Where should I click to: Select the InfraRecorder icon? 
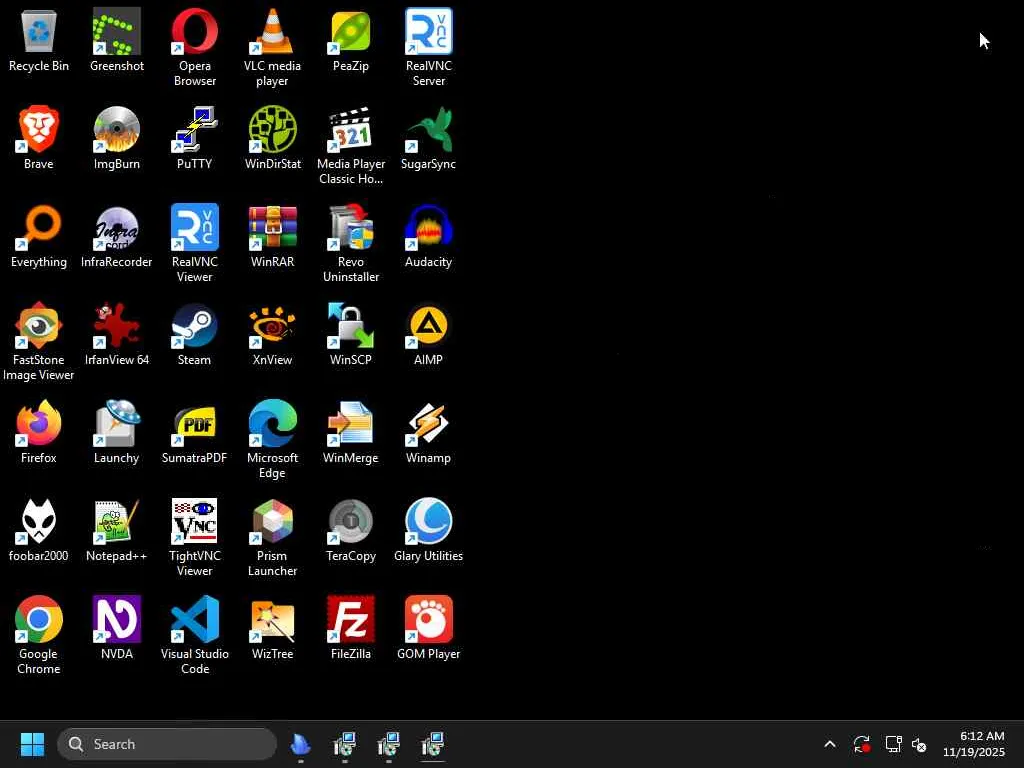[117, 236]
